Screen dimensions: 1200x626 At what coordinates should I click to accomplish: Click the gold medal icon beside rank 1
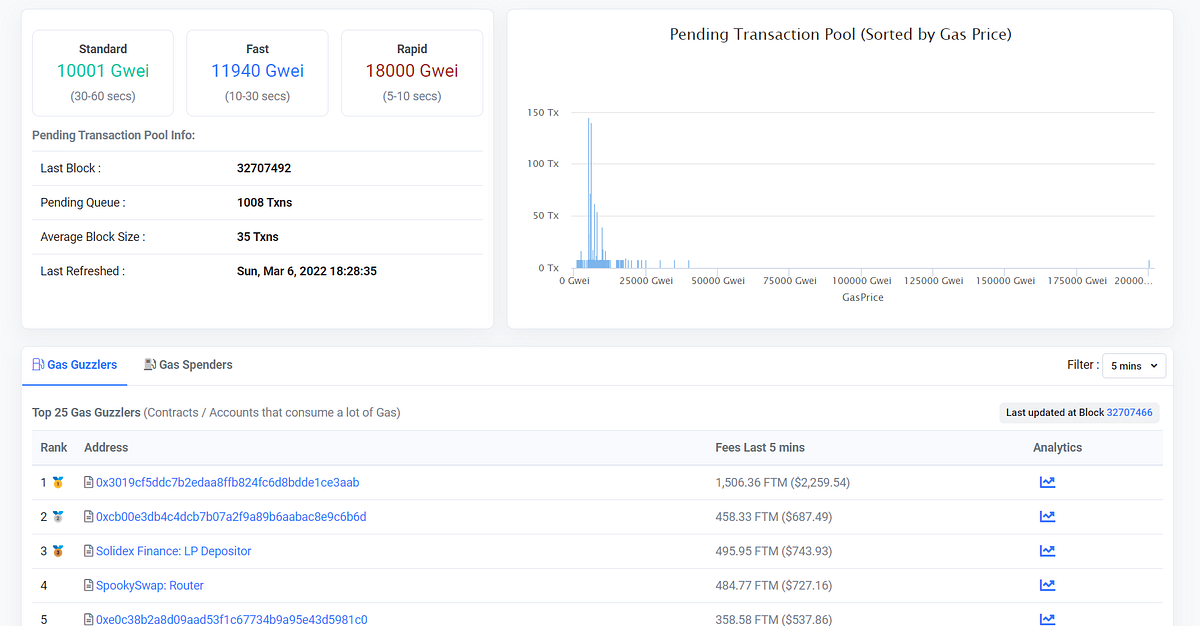click(58, 482)
